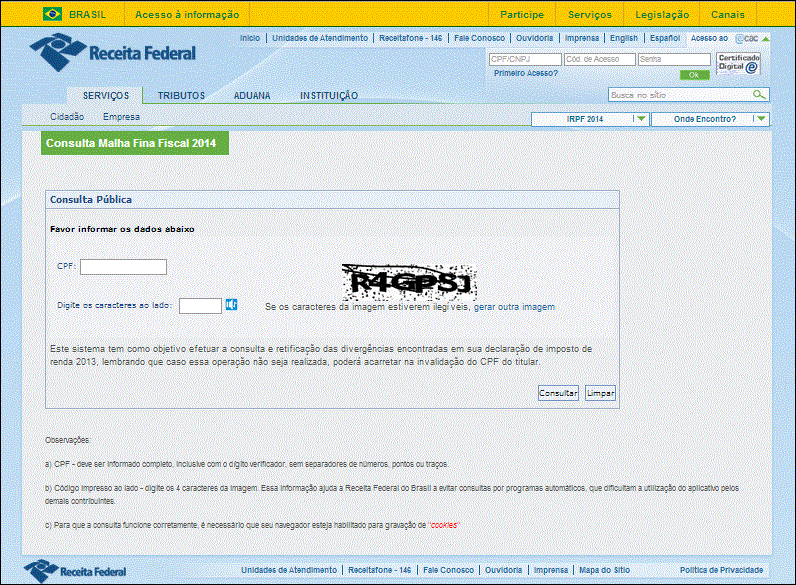The width and height of the screenshot is (796, 585).
Task: Open the Cidadão submenu item
Action: pyautogui.click(x=67, y=117)
